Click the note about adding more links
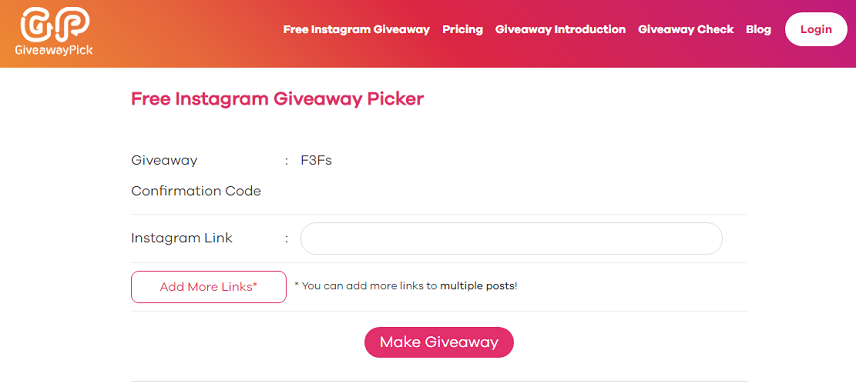 (x=406, y=286)
